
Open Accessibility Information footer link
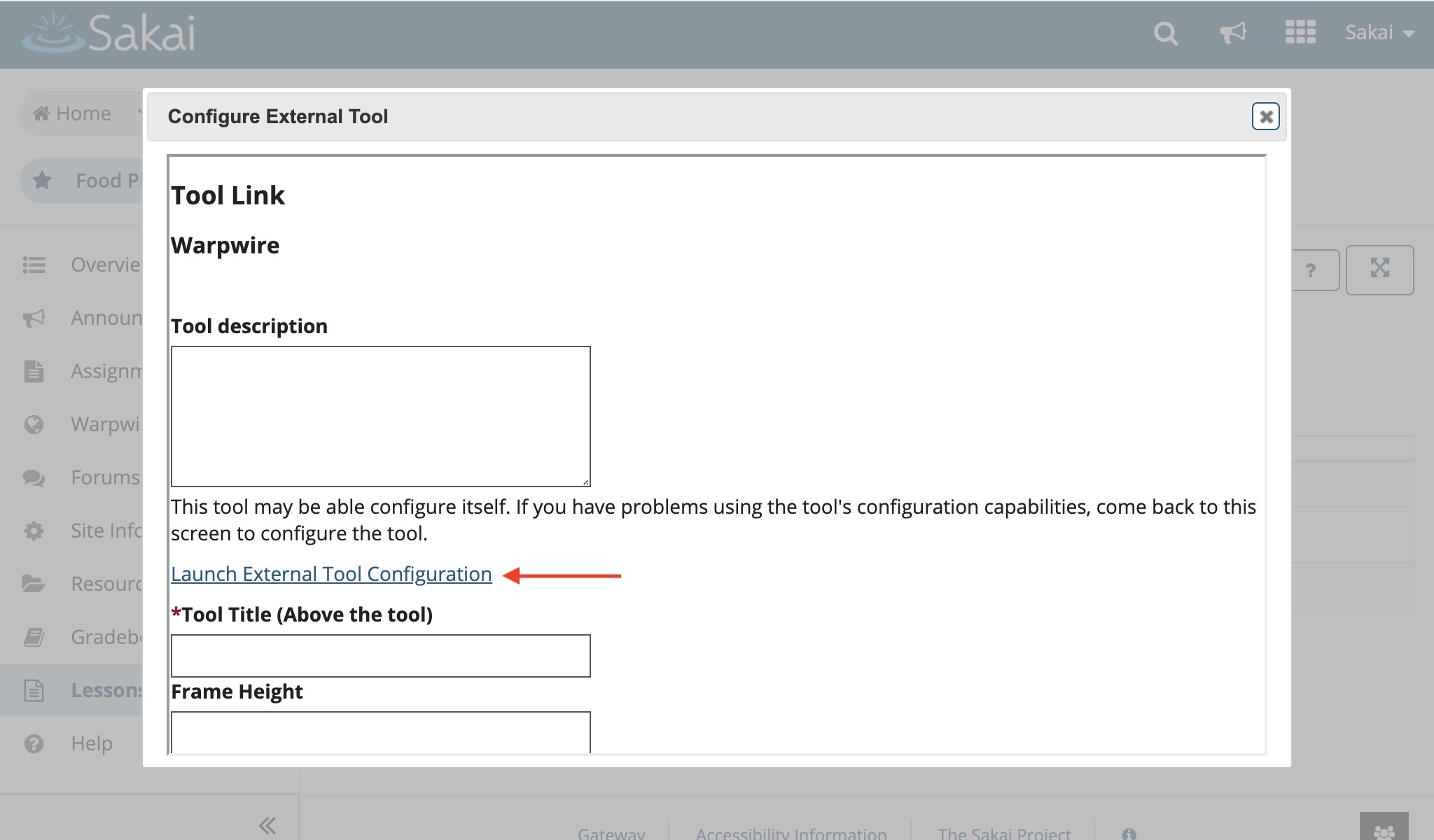coord(791,833)
